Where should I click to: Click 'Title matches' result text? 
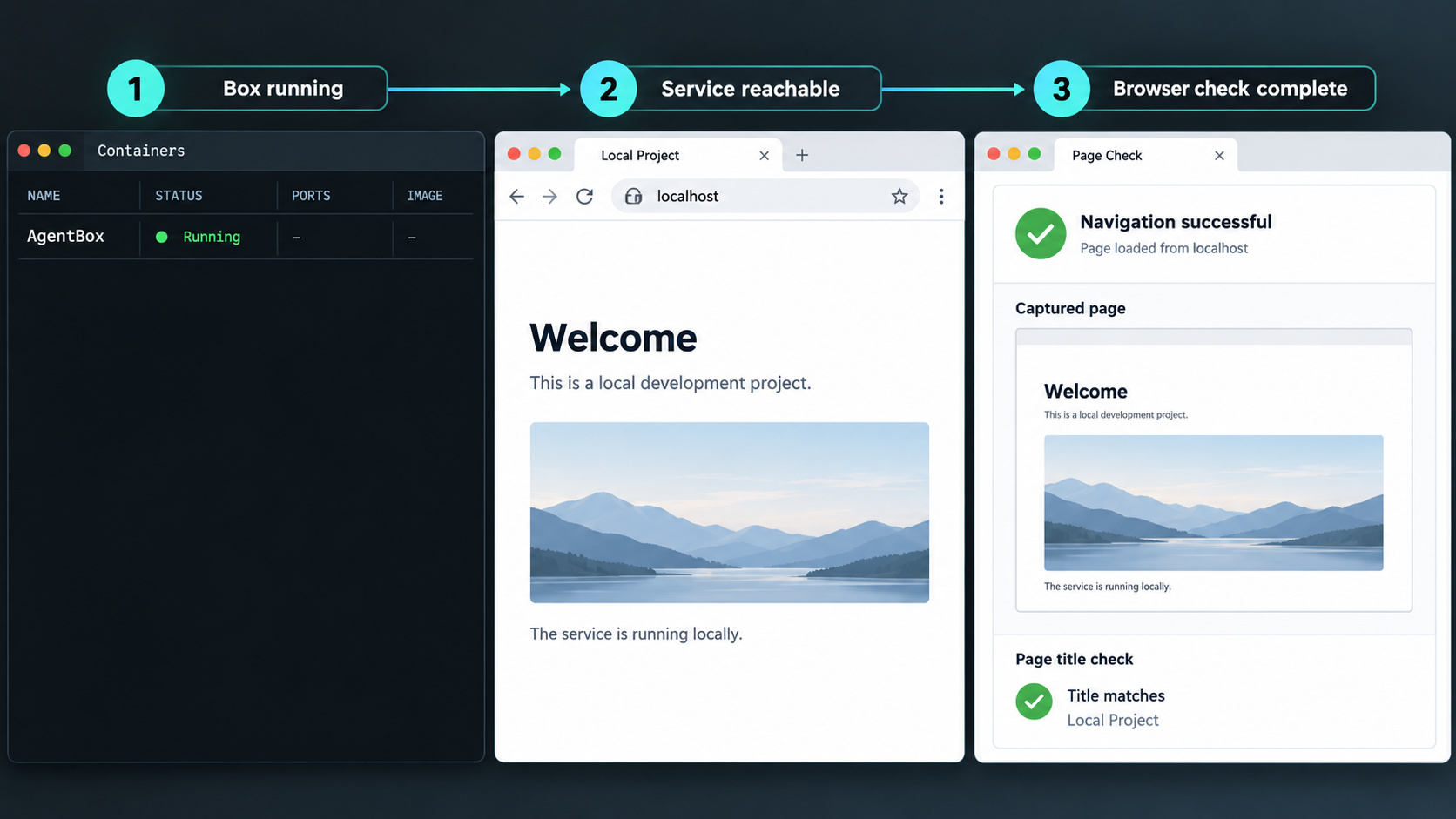(x=1116, y=695)
